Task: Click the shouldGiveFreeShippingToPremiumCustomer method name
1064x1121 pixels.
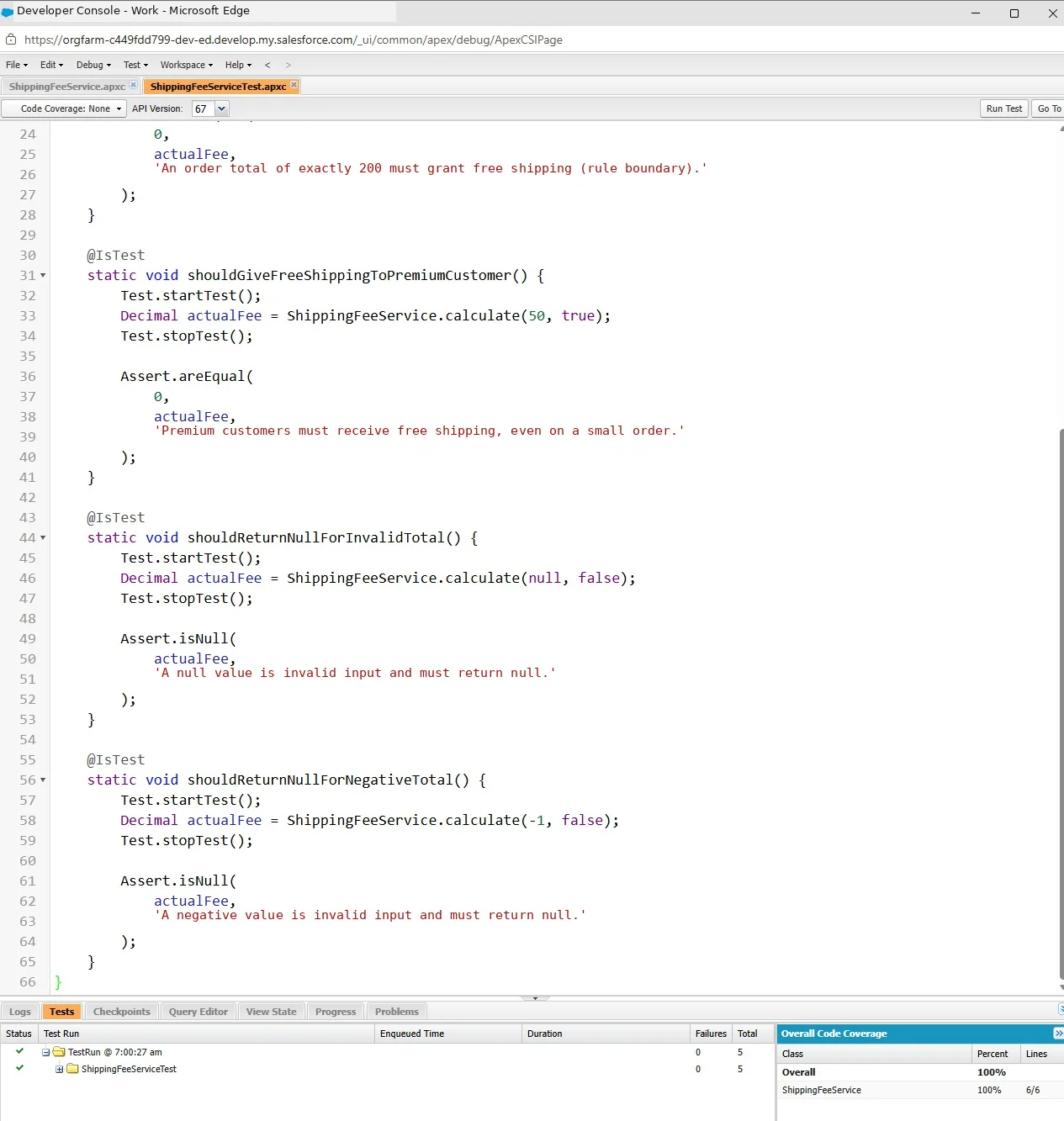Action: click(x=349, y=275)
